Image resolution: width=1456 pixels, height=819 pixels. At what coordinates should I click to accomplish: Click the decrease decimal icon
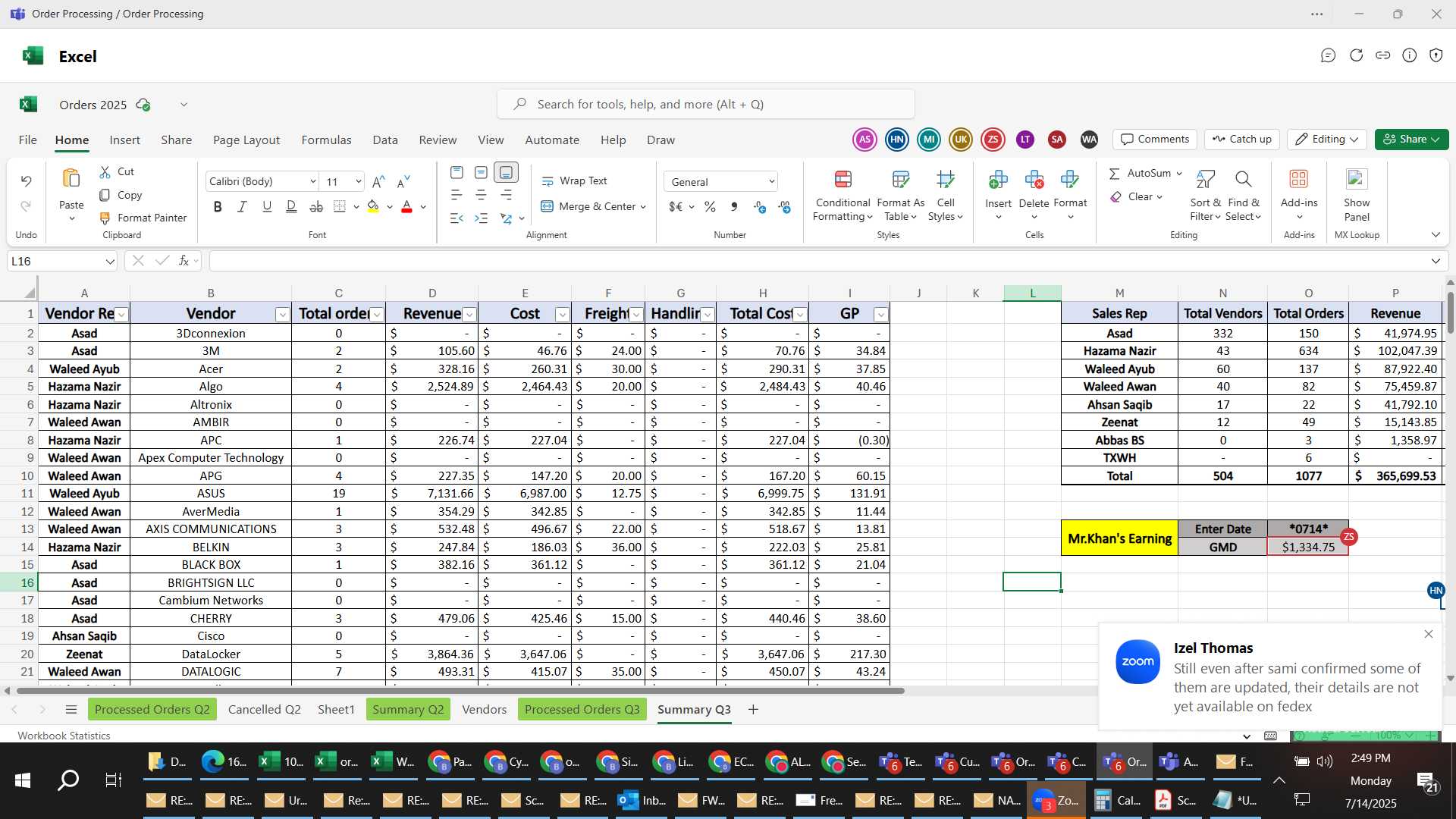pyautogui.click(x=784, y=206)
